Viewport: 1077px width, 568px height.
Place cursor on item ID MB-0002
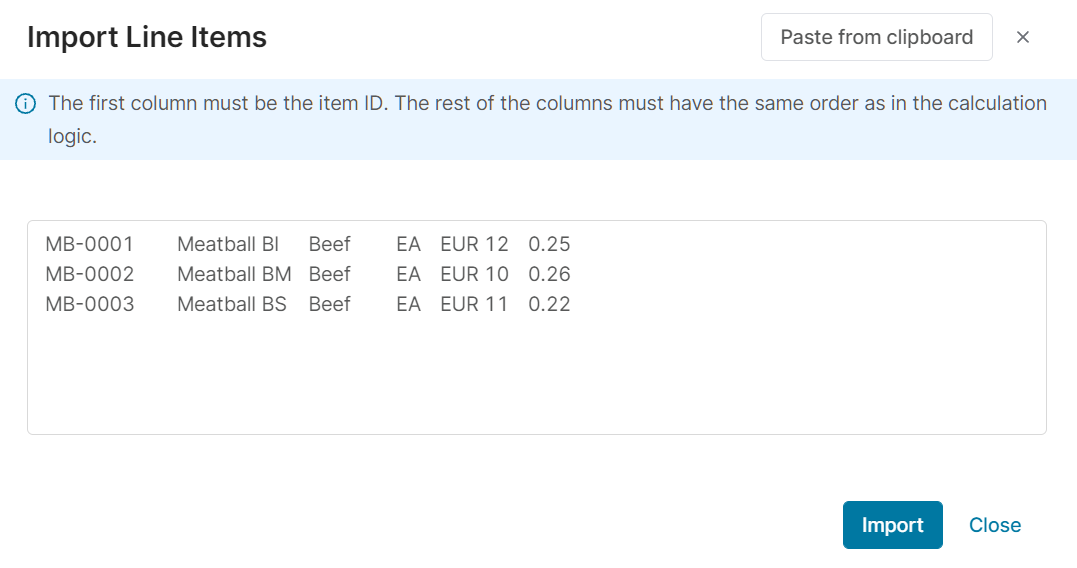point(89,274)
